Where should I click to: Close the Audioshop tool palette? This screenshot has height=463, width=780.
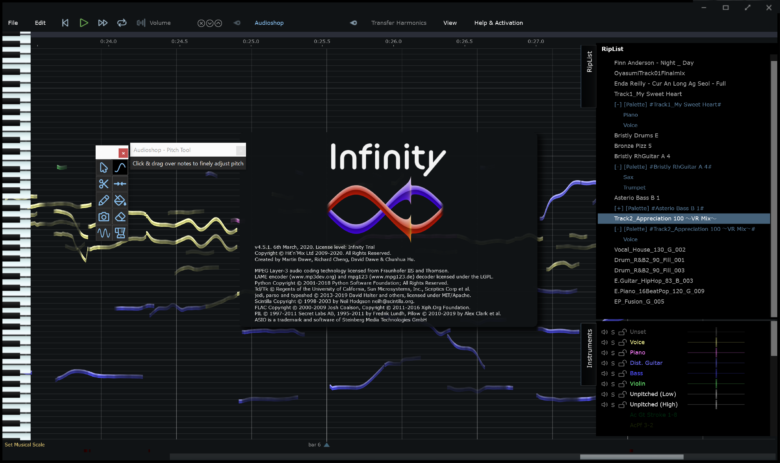click(x=123, y=153)
